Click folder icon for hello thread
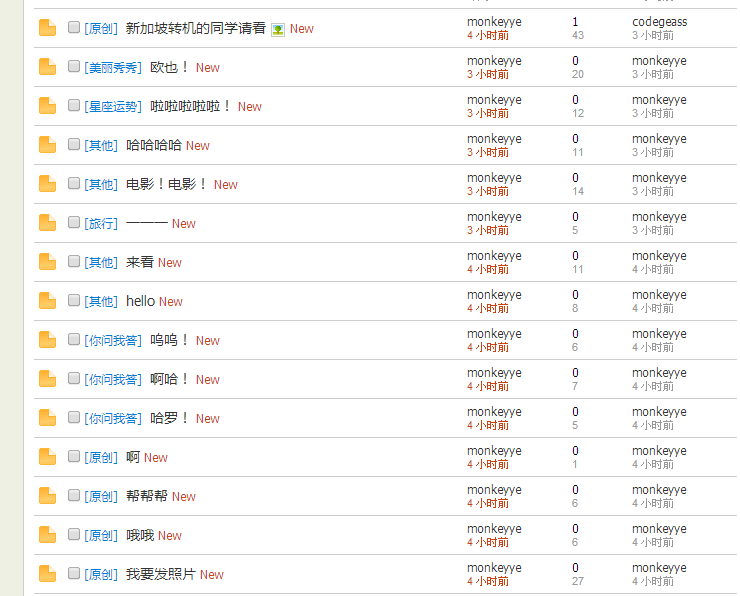This screenshot has width=740, height=596. pos(47,301)
